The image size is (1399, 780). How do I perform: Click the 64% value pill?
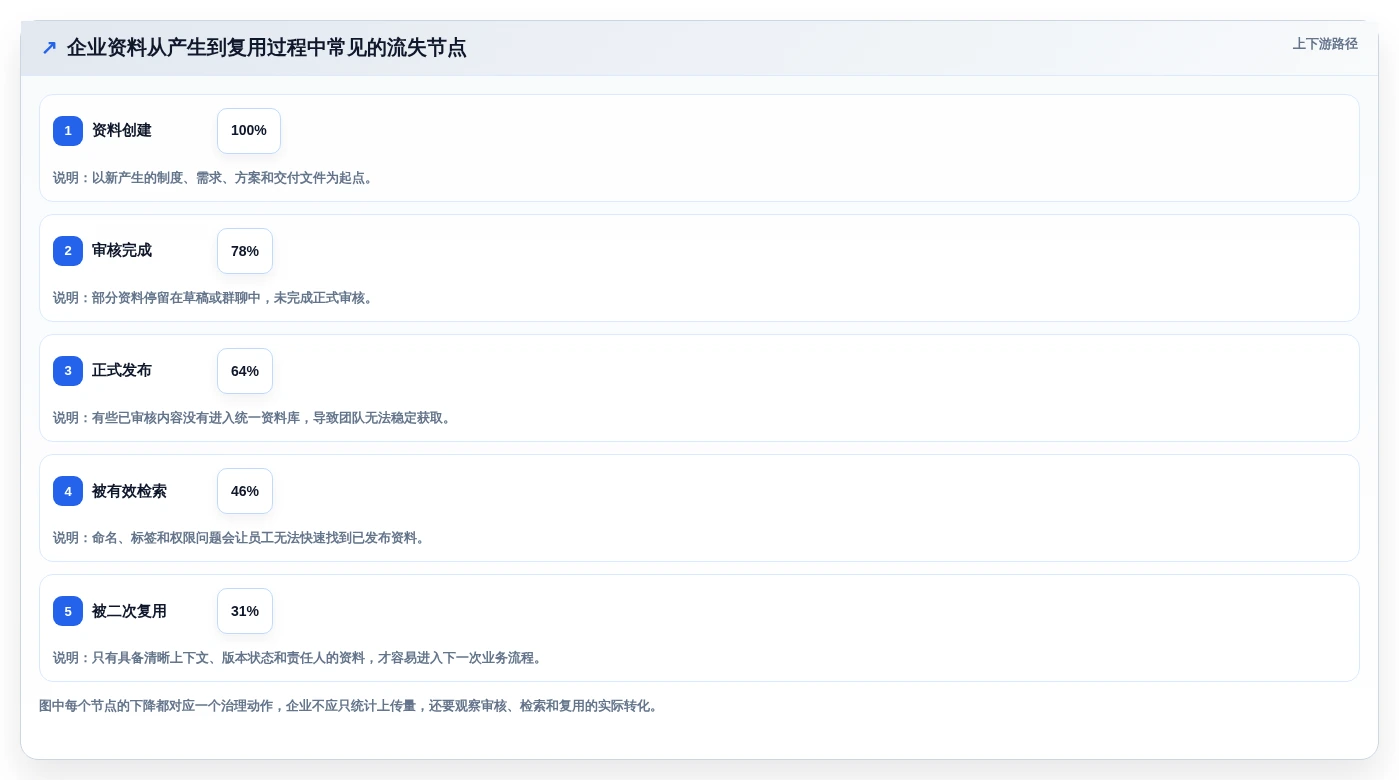(245, 371)
